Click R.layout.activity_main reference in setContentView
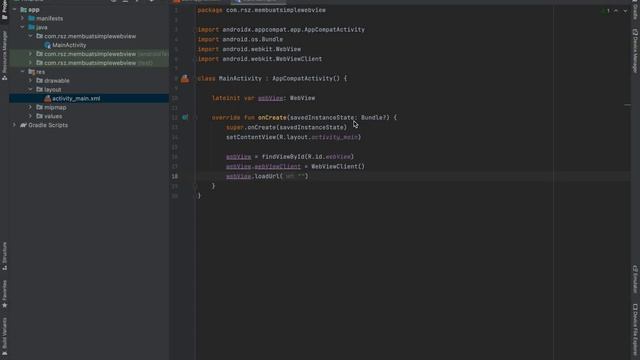 coord(318,137)
